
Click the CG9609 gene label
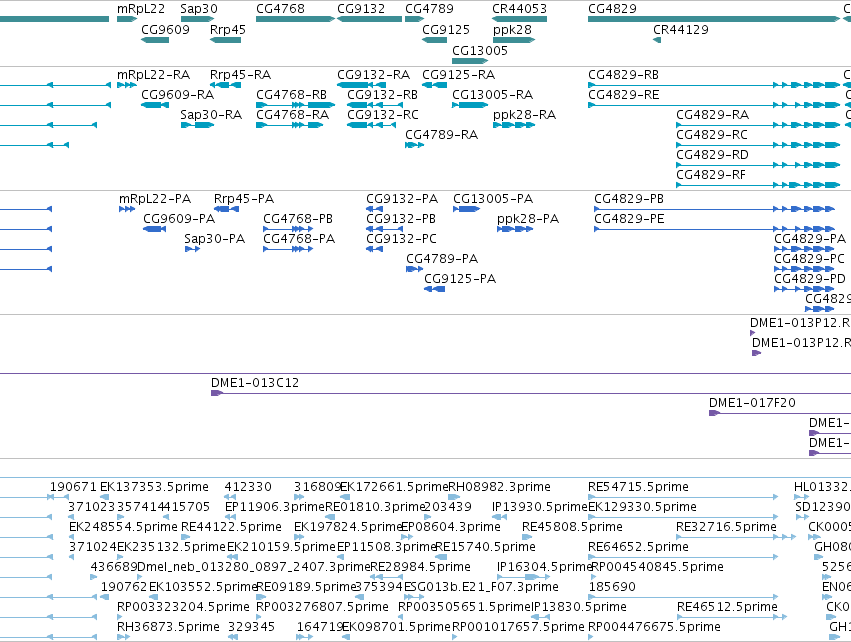[166, 30]
